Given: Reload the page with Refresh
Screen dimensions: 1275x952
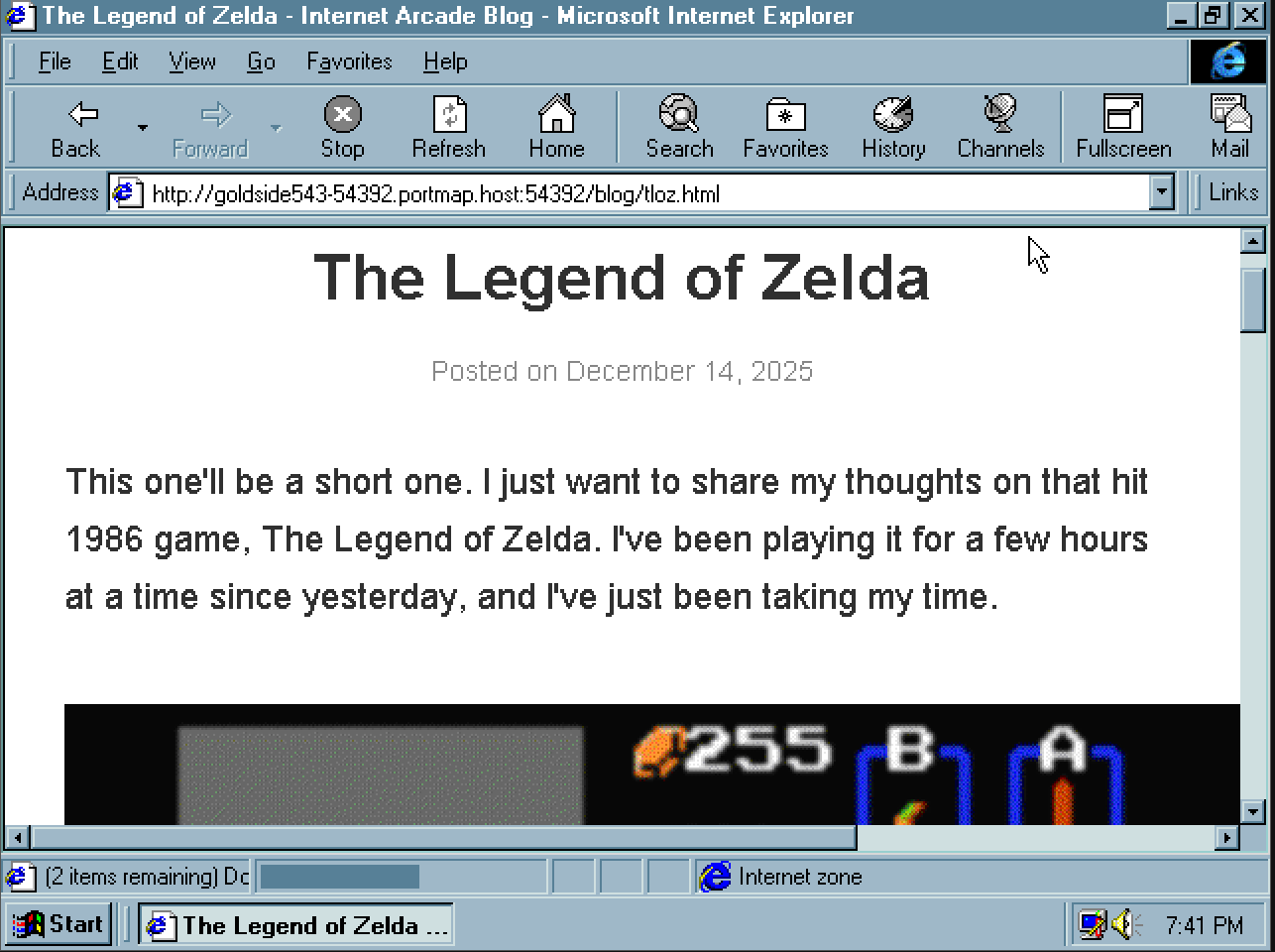Looking at the screenshot, I should click(449, 127).
